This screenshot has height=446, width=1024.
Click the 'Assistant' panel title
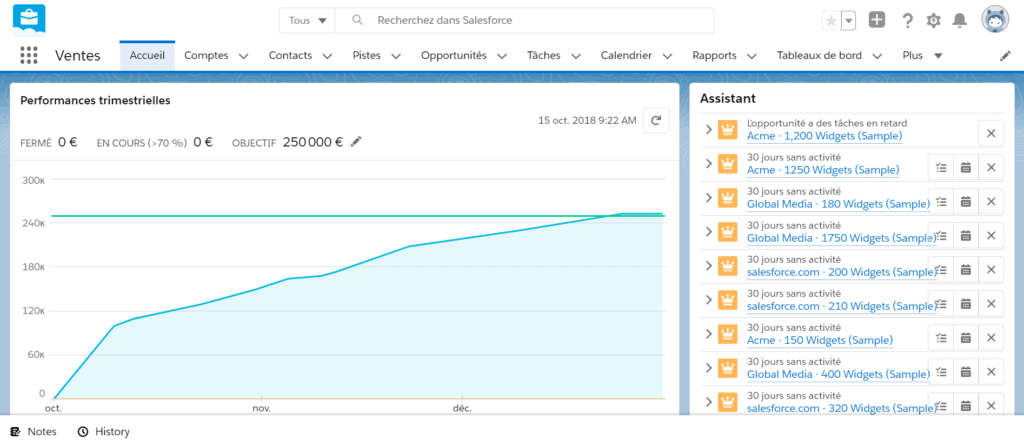(728, 99)
